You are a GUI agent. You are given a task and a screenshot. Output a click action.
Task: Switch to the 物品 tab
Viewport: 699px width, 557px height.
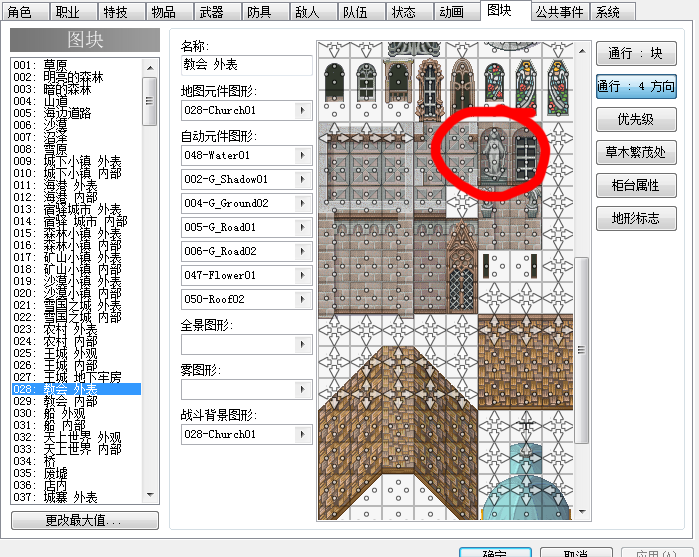(x=169, y=12)
